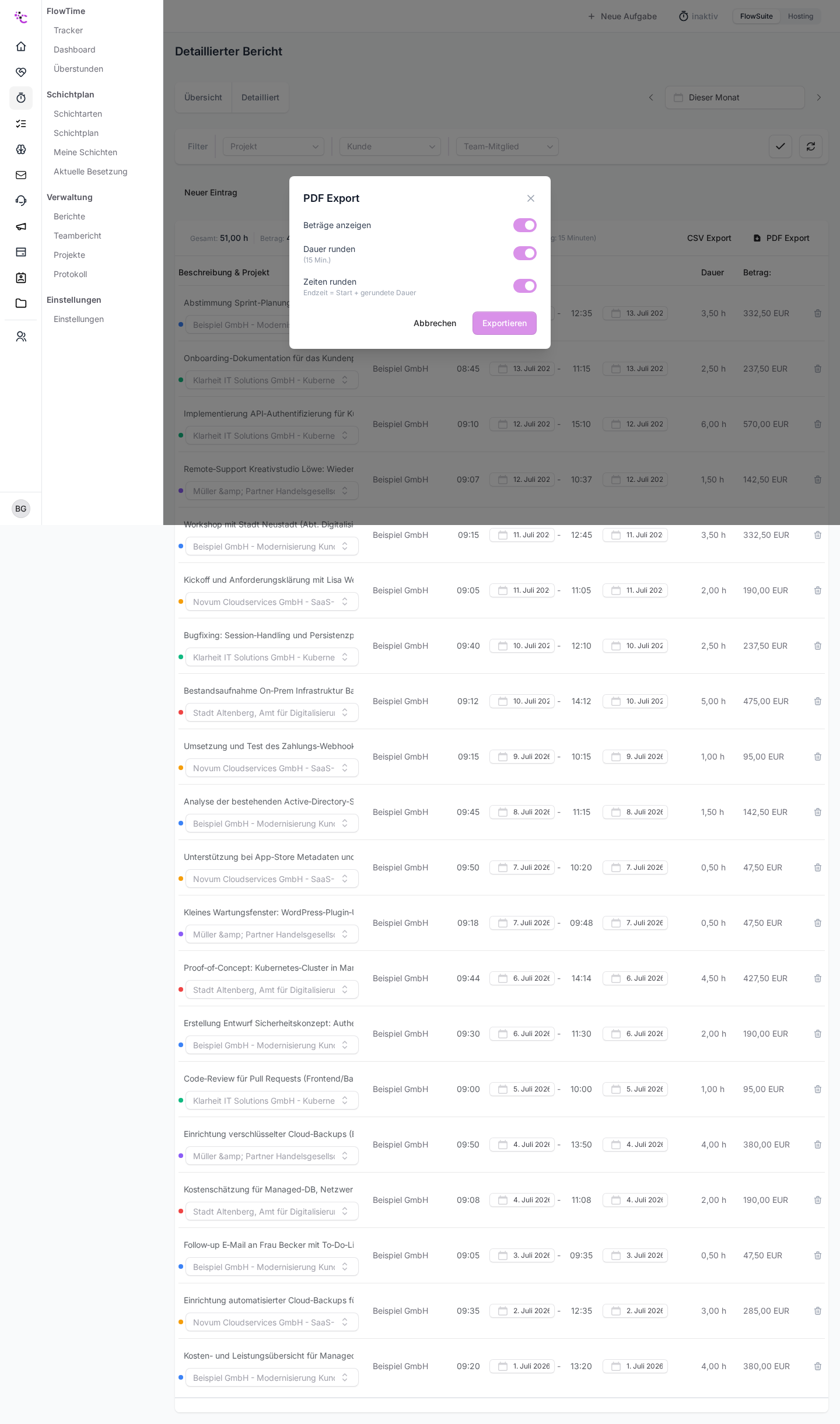Close the PDF Export dialog

(531, 198)
